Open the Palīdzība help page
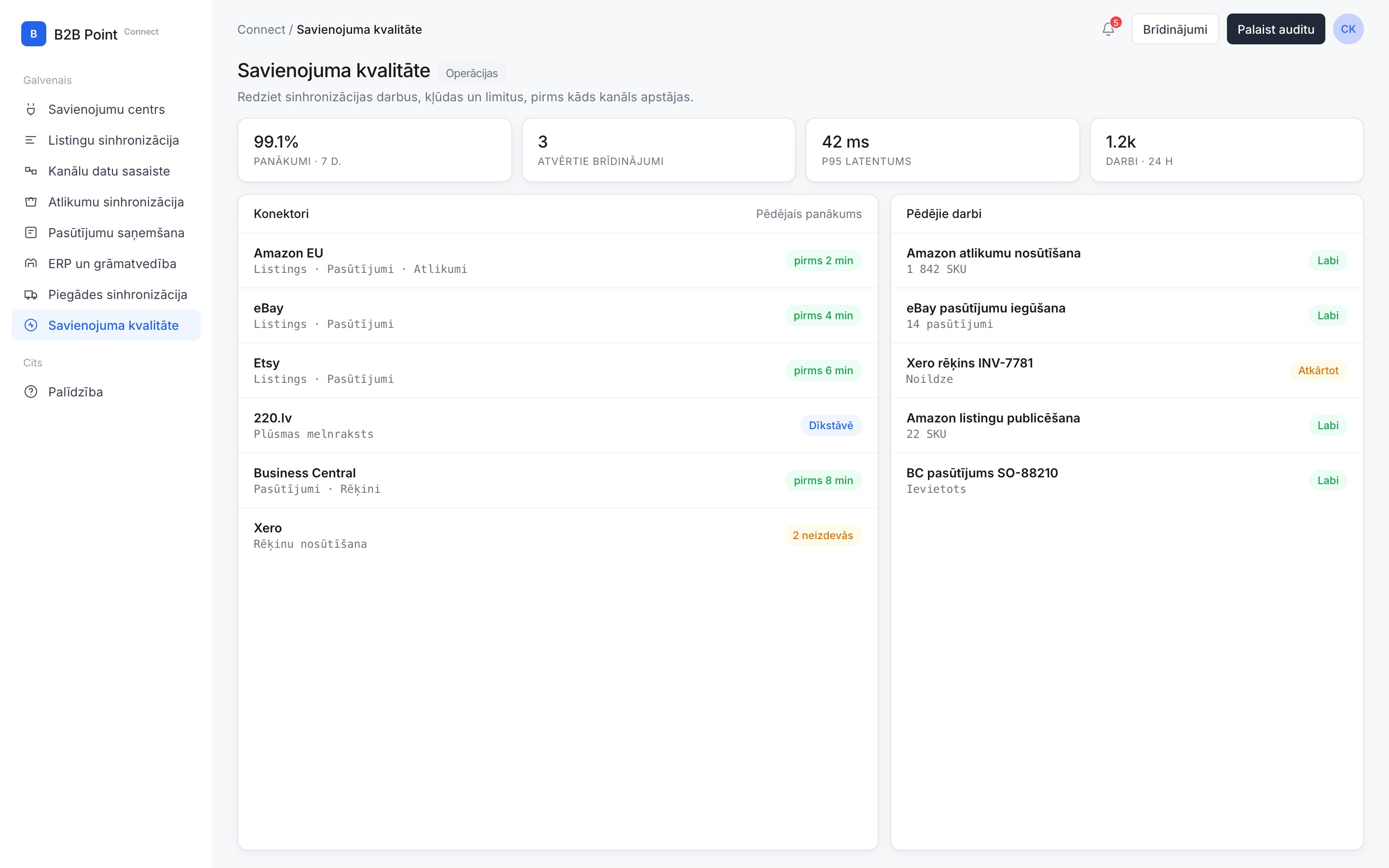The width and height of the screenshot is (1389, 868). pos(106,392)
